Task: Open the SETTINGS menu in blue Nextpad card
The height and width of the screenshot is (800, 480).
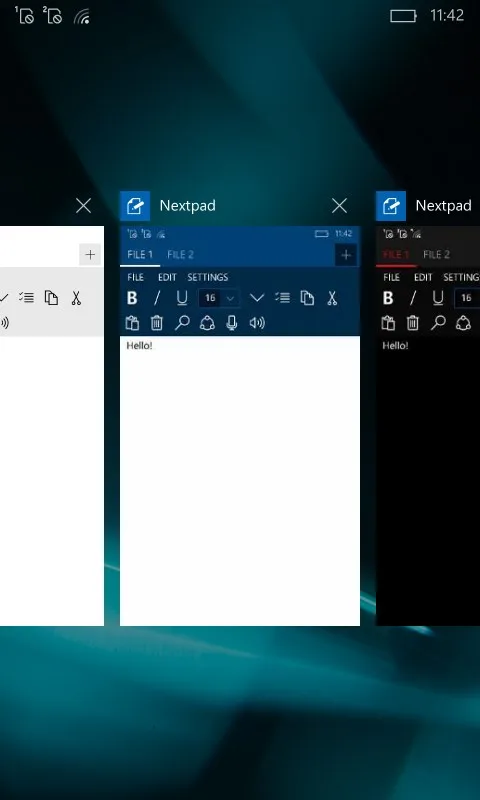Action: click(x=208, y=277)
